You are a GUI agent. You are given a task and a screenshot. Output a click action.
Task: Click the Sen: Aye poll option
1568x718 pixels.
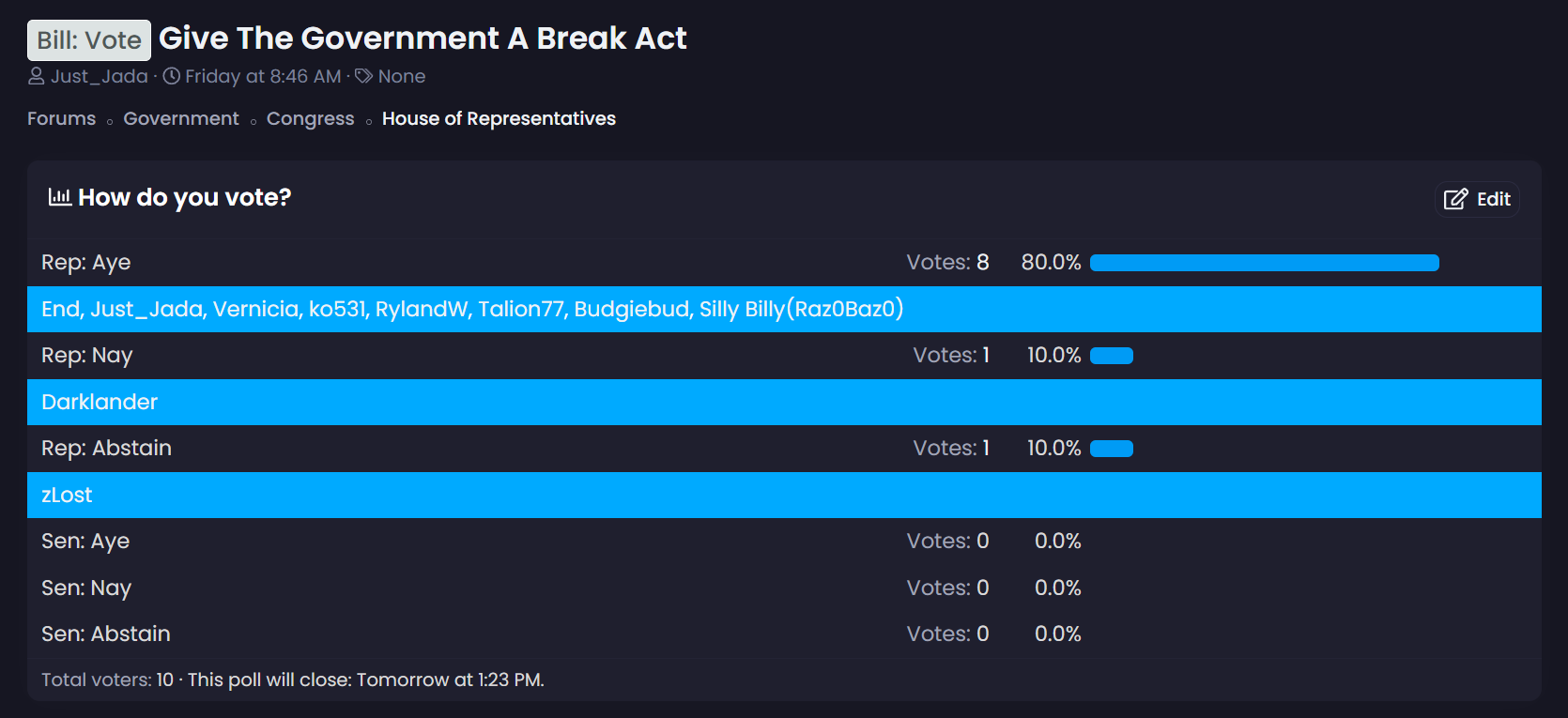pyautogui.click(x=85, y=542)
